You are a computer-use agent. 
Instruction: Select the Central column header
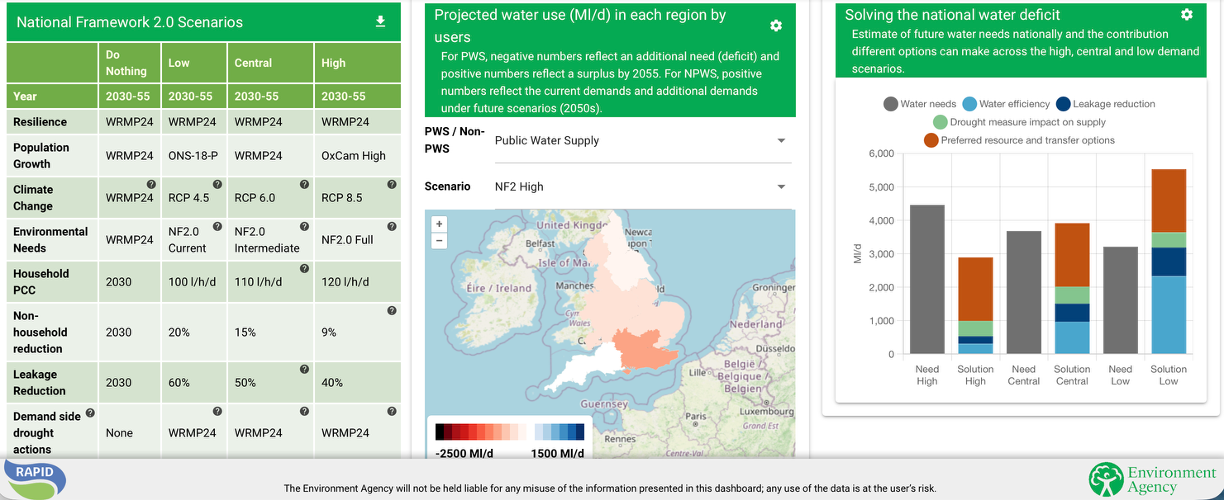(270, 62)
